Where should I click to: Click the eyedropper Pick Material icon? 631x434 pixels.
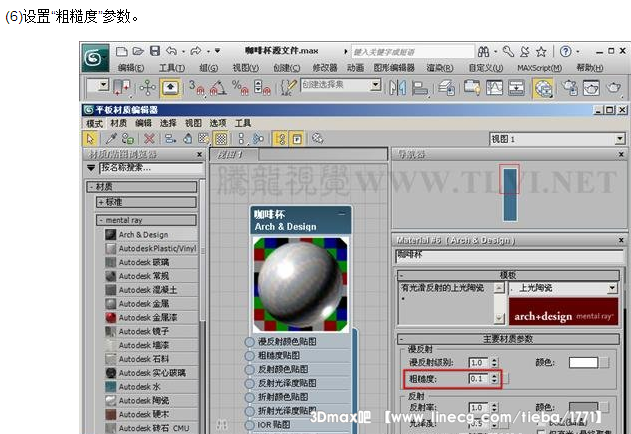coord(111,139)
